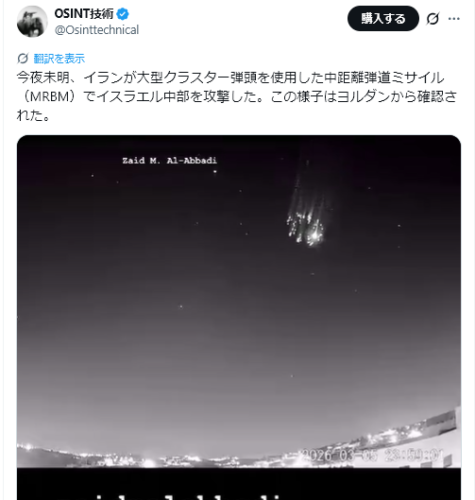Click the Zaid M. Al-Abbadi watermark
The height and width of the screenshot is (500, 475).
(x=170, y=161)
